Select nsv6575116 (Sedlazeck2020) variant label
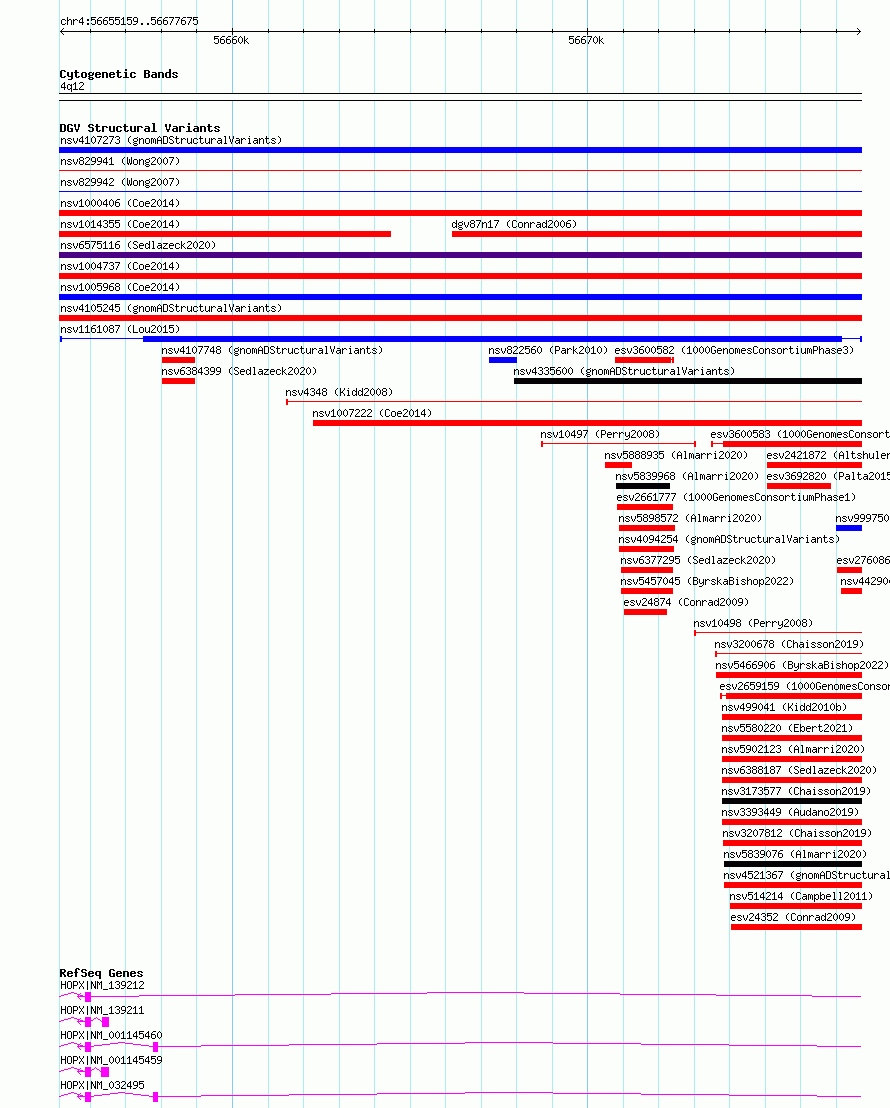 [138, 245]
